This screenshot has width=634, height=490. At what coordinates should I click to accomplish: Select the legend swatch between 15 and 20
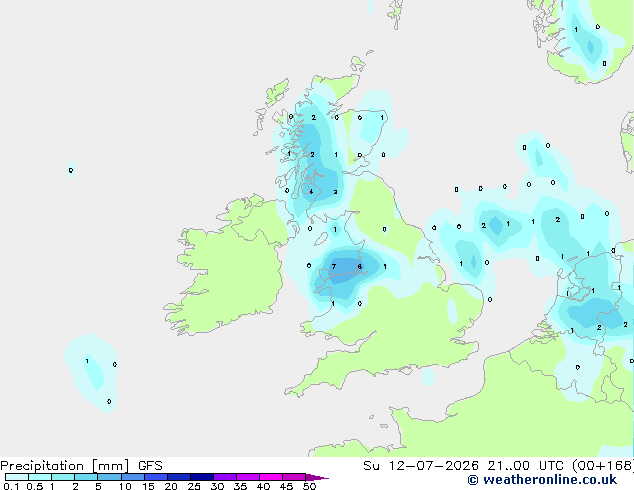(156, 477)
